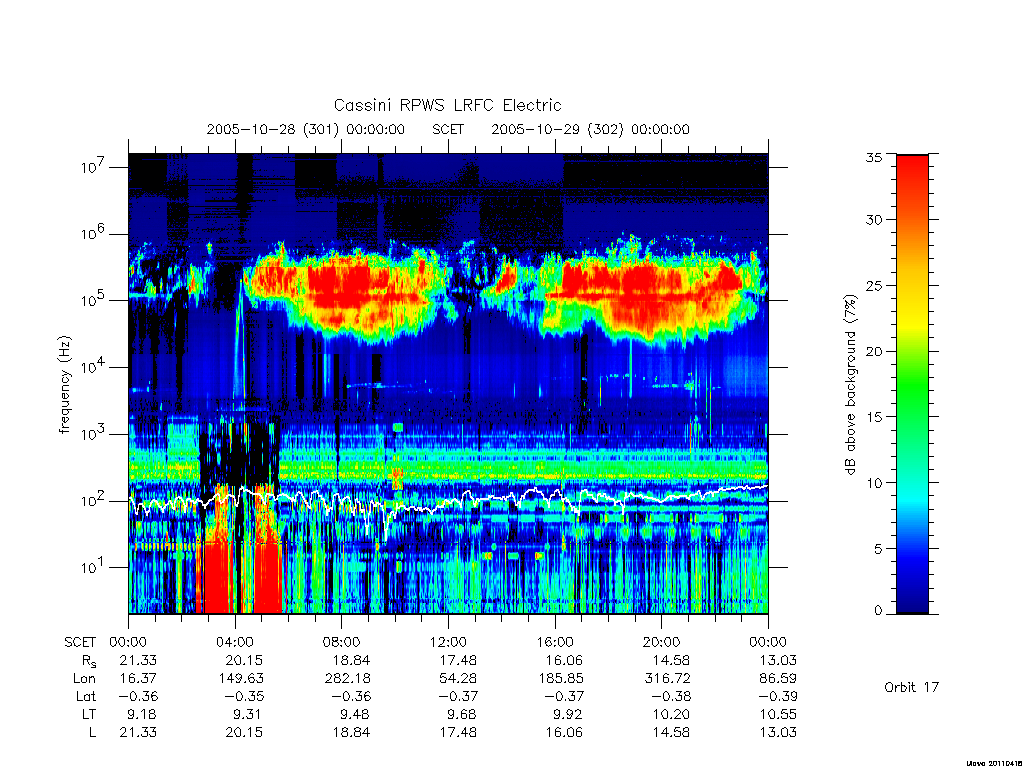Click Lon value '185.85'
Screen dimensions: 1024x768
(561, 679)
